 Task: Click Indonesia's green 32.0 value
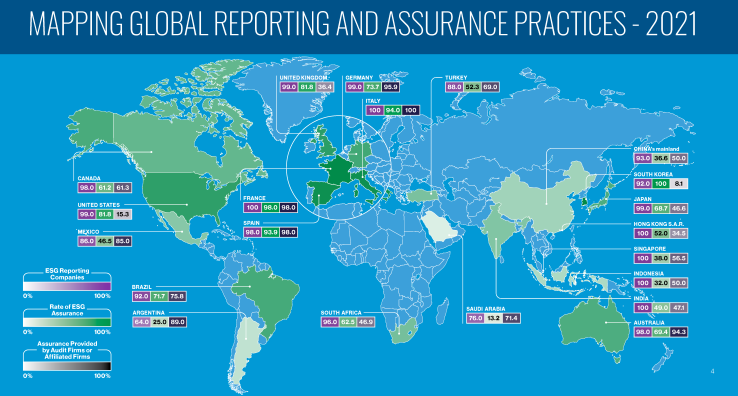661,283
